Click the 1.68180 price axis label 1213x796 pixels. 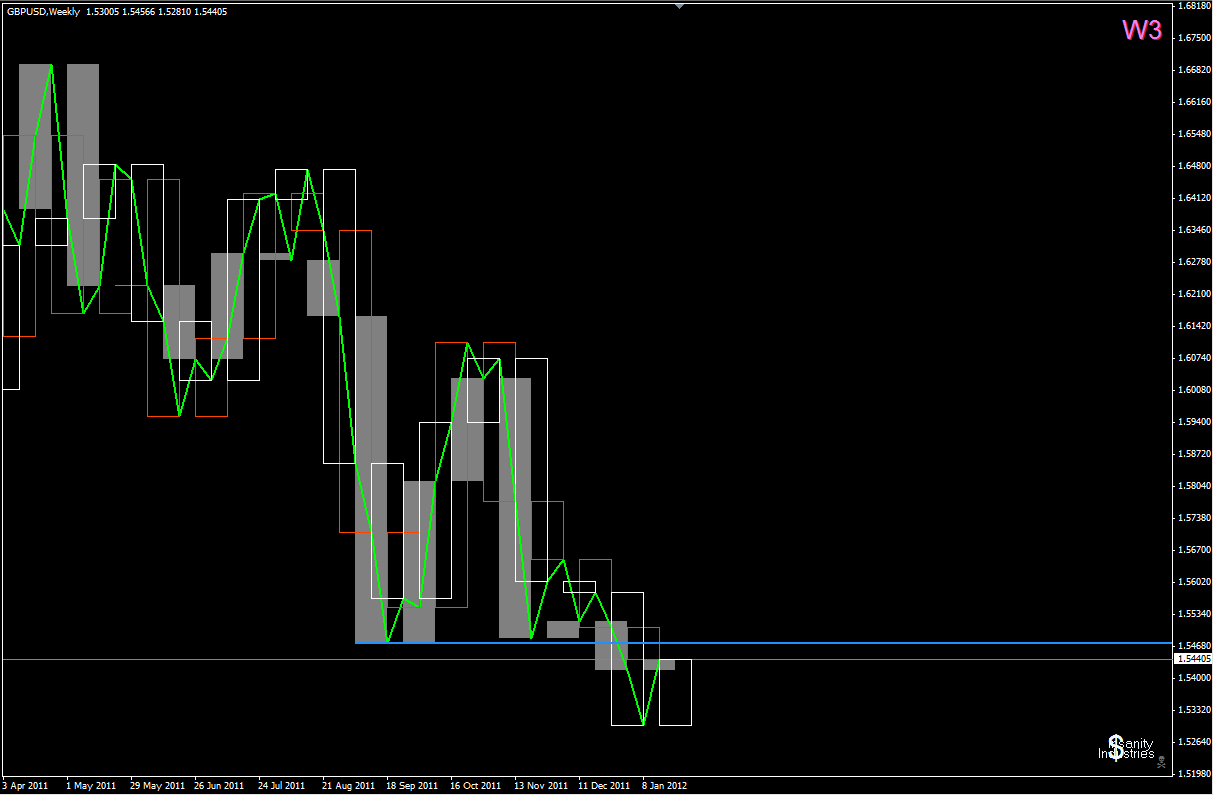tap(1194, 6)
